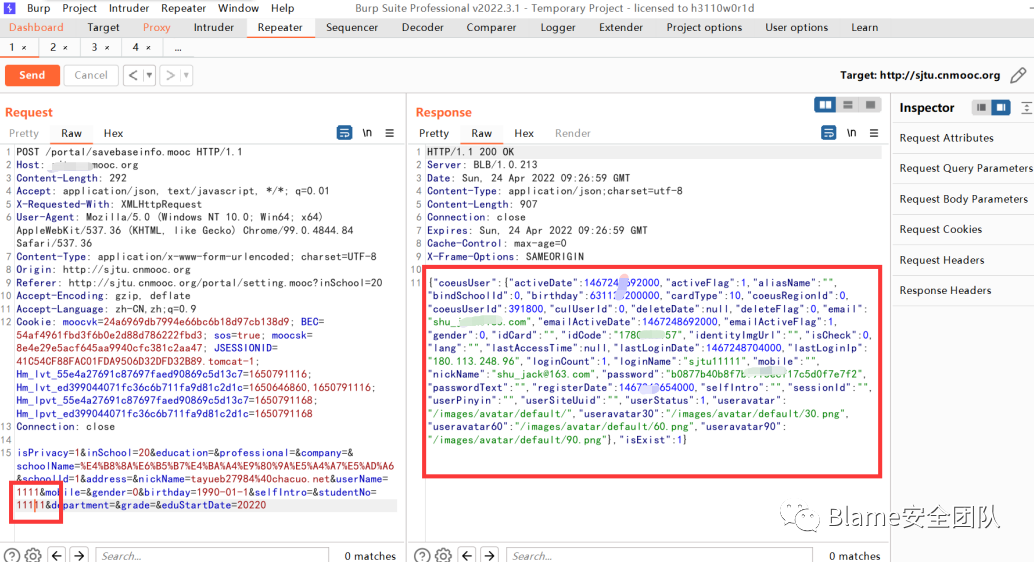Add new Repeater tab via ellipsis

coord(178,47)
